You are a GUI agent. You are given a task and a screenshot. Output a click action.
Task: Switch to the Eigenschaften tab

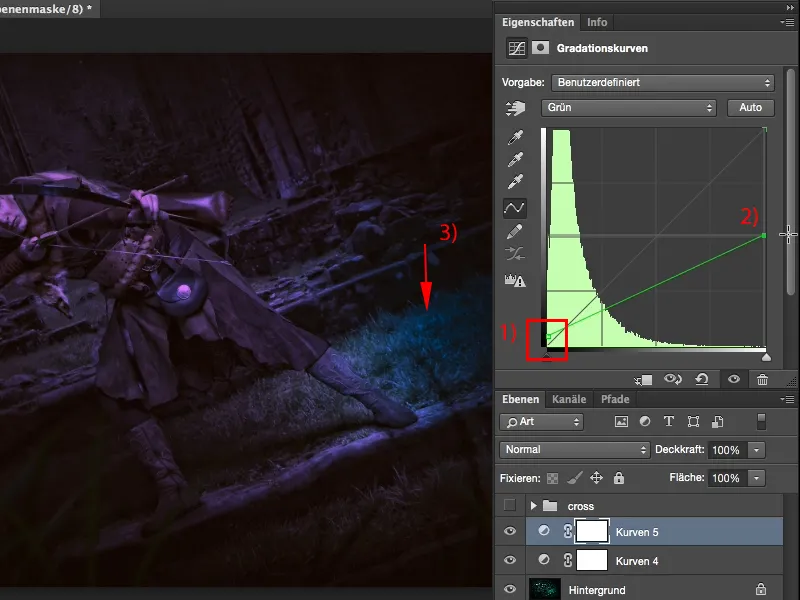(538, 22)
